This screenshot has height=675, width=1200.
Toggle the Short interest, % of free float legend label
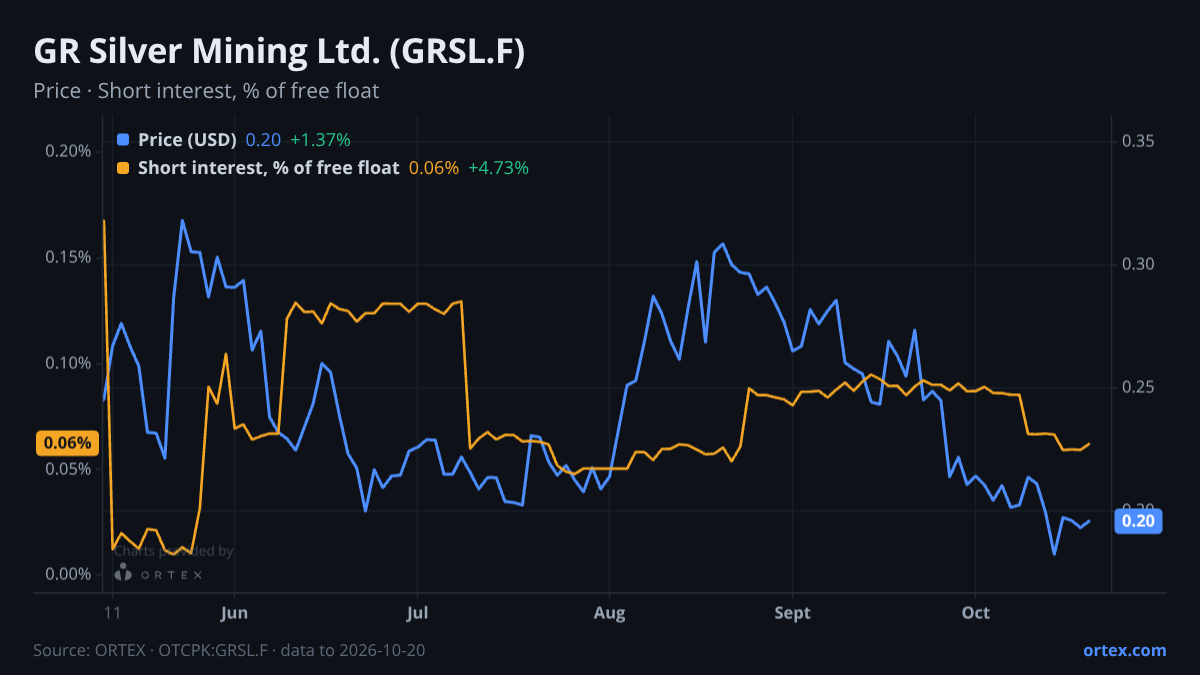pos(268,168)
